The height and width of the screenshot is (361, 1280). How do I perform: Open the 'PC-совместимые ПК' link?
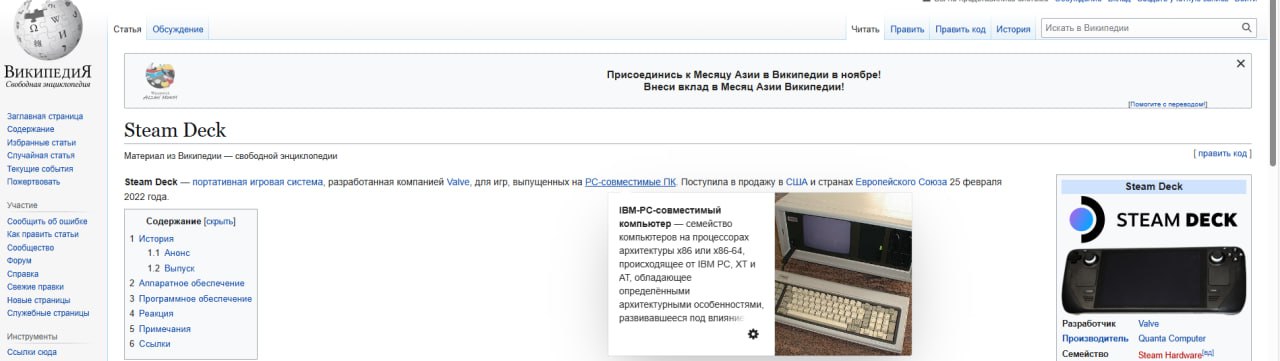630,182
